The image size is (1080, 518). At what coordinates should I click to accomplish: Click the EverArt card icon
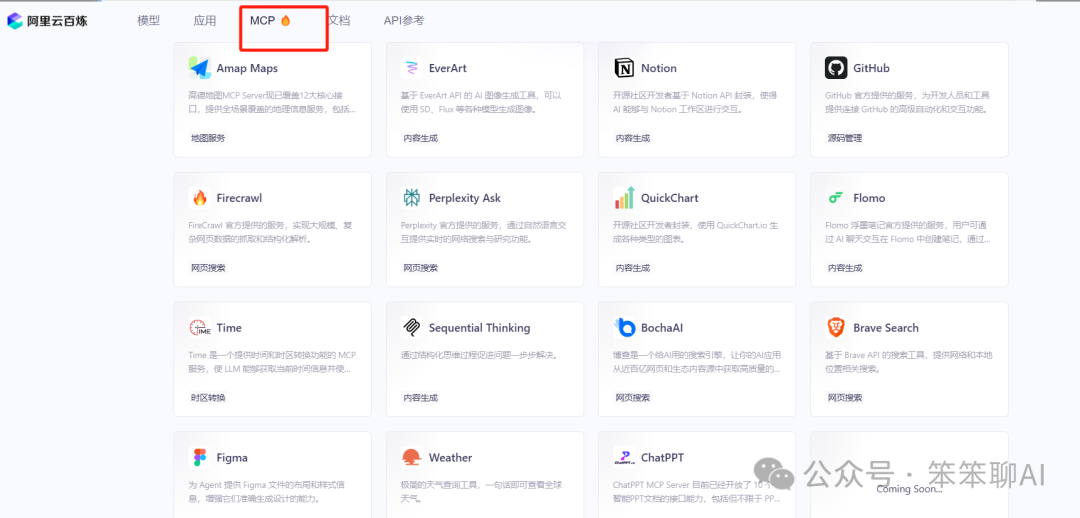pyautogui.click(x=411, y=68)
